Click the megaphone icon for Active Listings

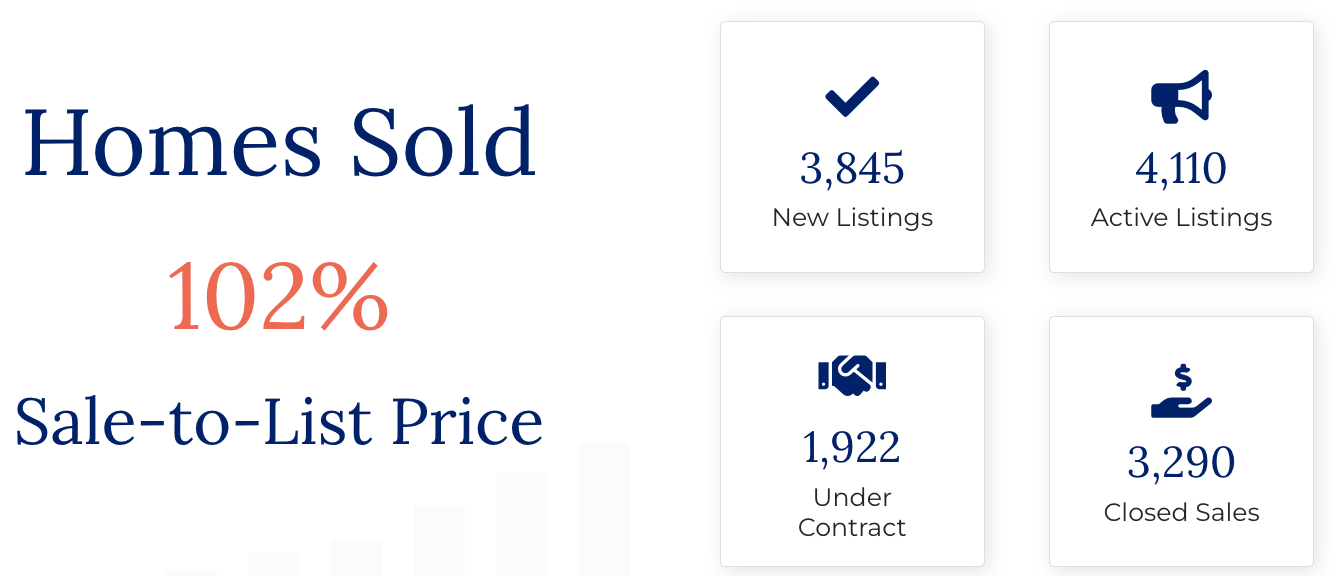pyautogui.click(x=1181, y=96)
